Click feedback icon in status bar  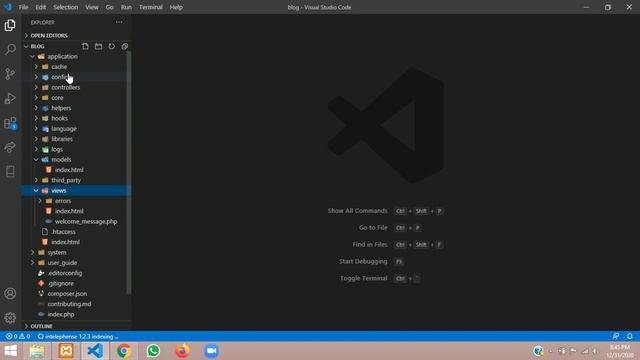[x=616, y=336]
